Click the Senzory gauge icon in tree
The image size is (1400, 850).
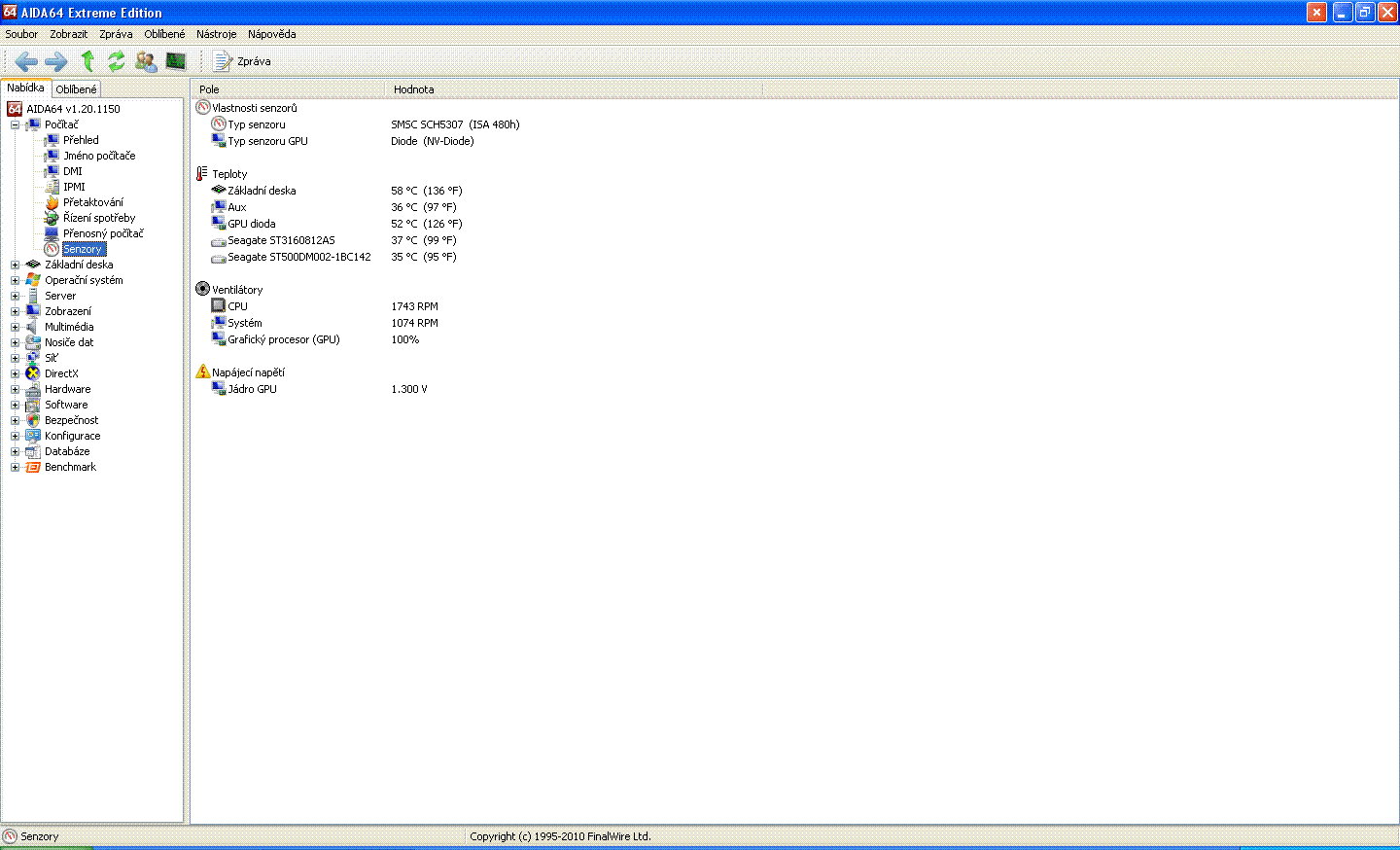52,249
